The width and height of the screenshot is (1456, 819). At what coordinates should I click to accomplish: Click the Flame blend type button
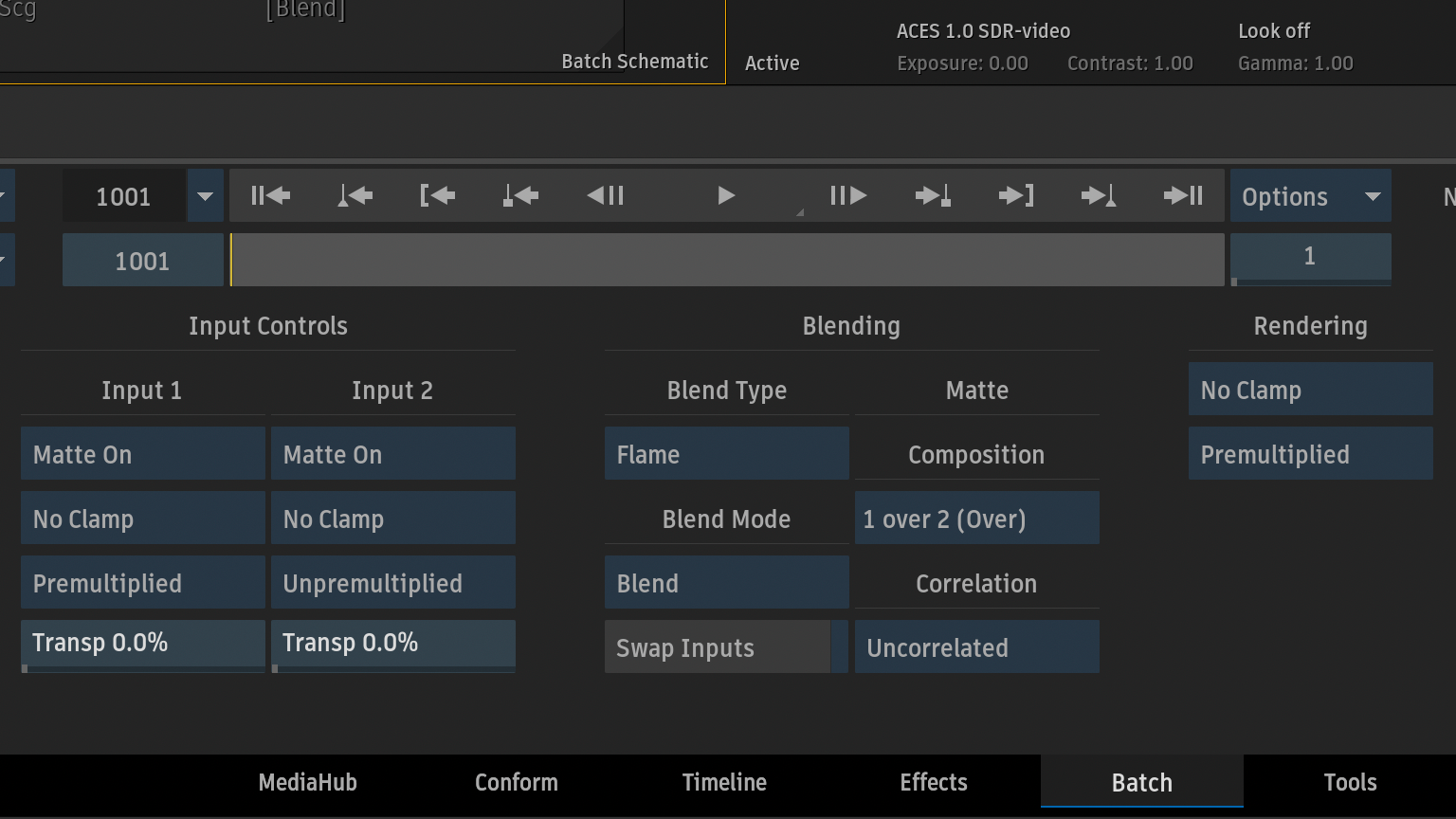[x=726, y=453]
